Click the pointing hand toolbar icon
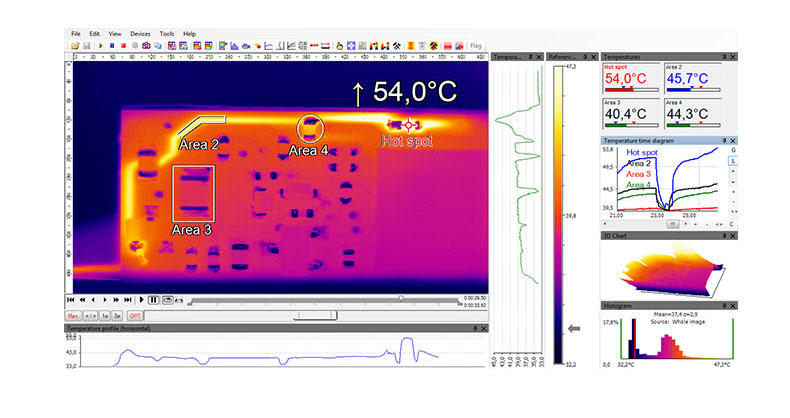The image size is (790, 418). [x=340, y=46]
